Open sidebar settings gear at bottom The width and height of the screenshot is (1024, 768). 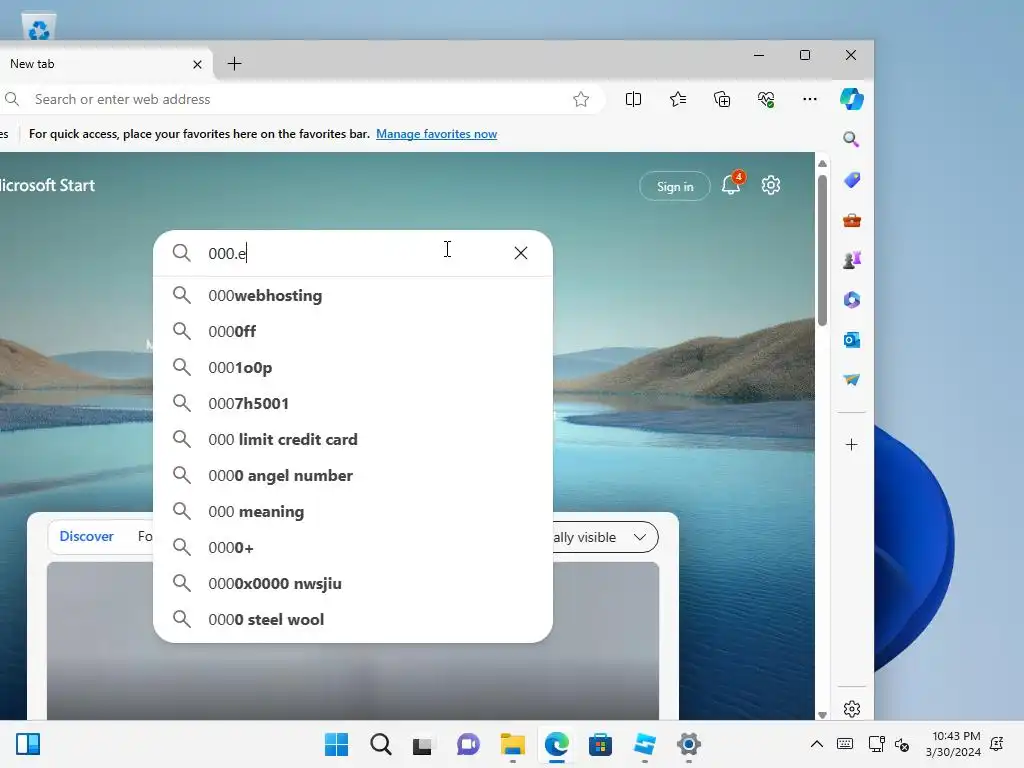852,709
